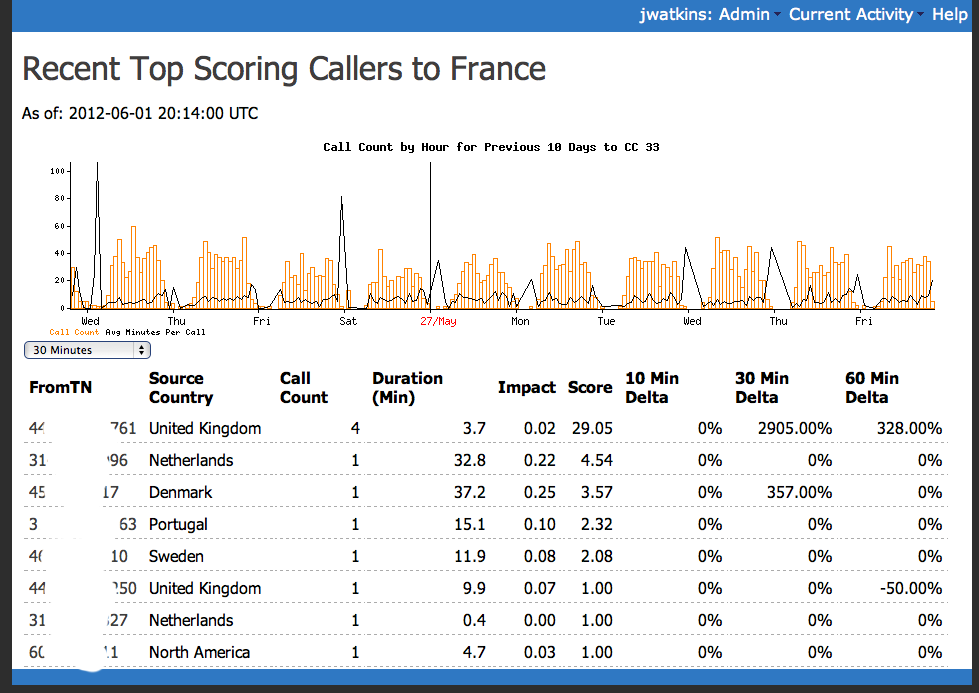Sort table by Impact column
The height and width of the screenshot is (693, 979).
coord(527,388)
